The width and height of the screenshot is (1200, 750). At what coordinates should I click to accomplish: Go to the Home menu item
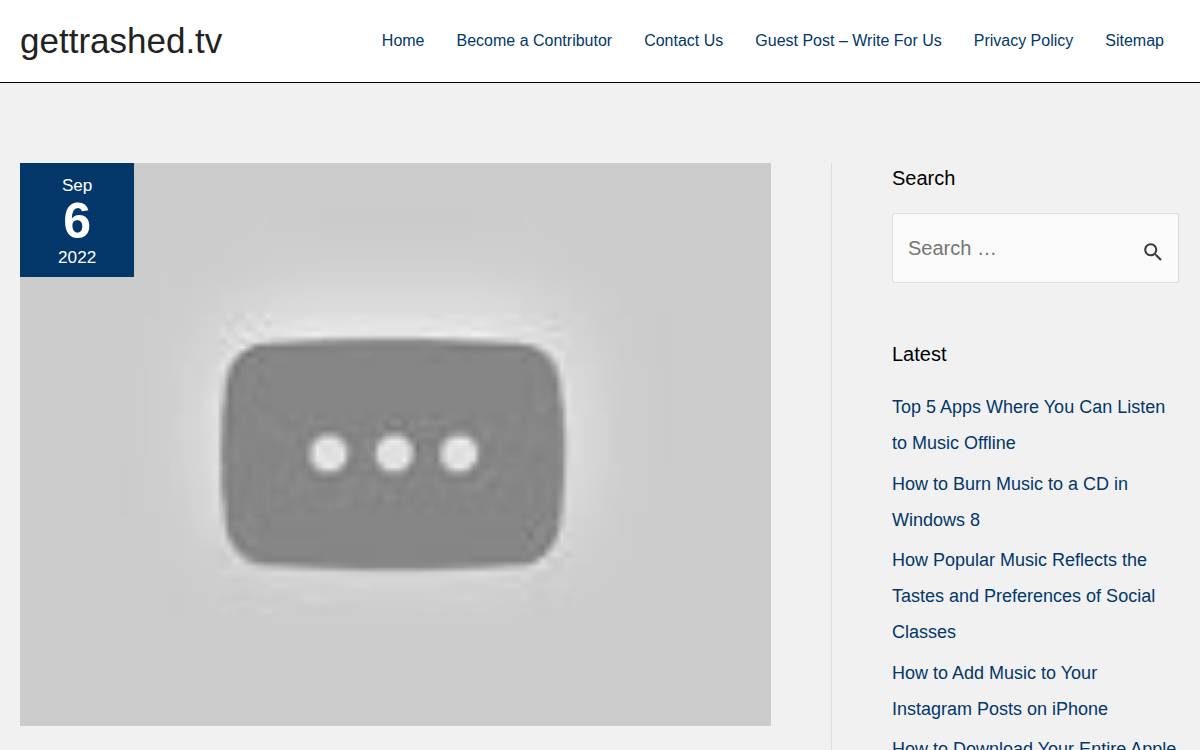[403, 41]
